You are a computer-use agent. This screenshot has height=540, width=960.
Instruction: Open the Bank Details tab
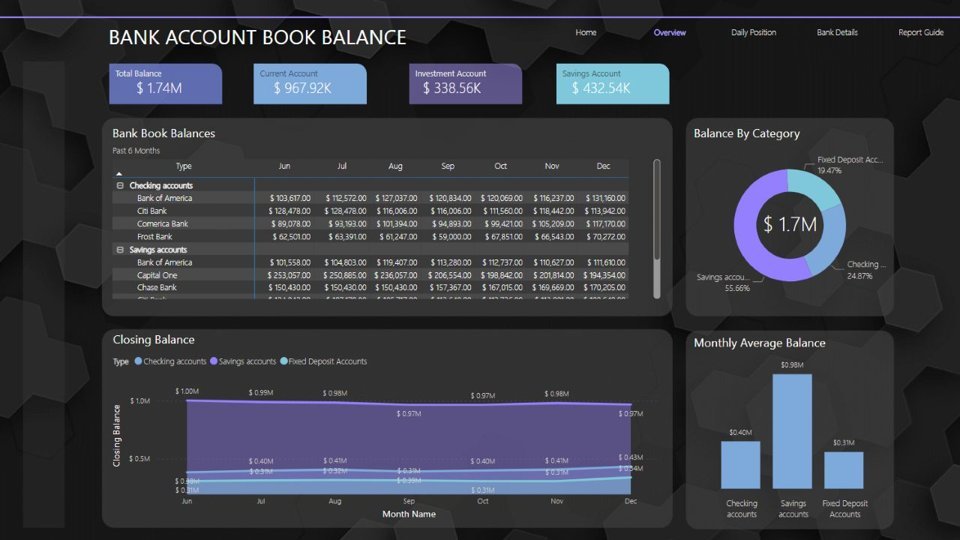tap(837, 32)
